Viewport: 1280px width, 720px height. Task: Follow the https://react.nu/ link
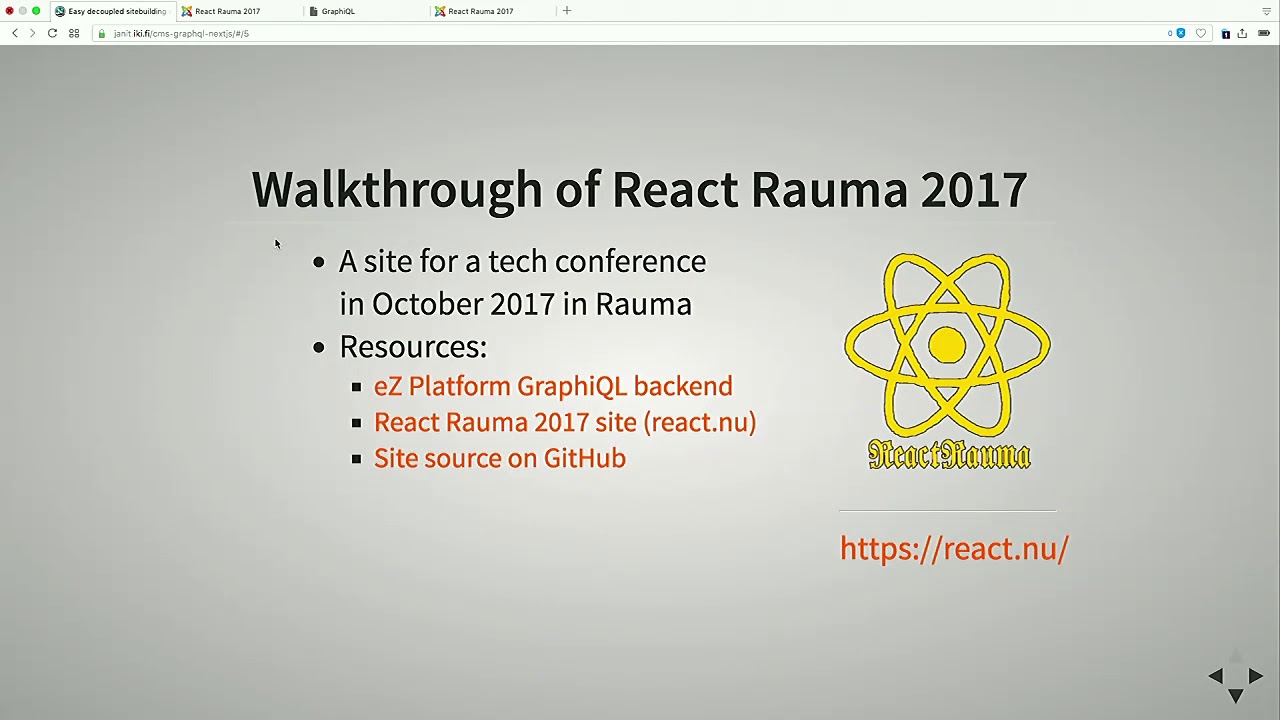click(x=954, y=548)
